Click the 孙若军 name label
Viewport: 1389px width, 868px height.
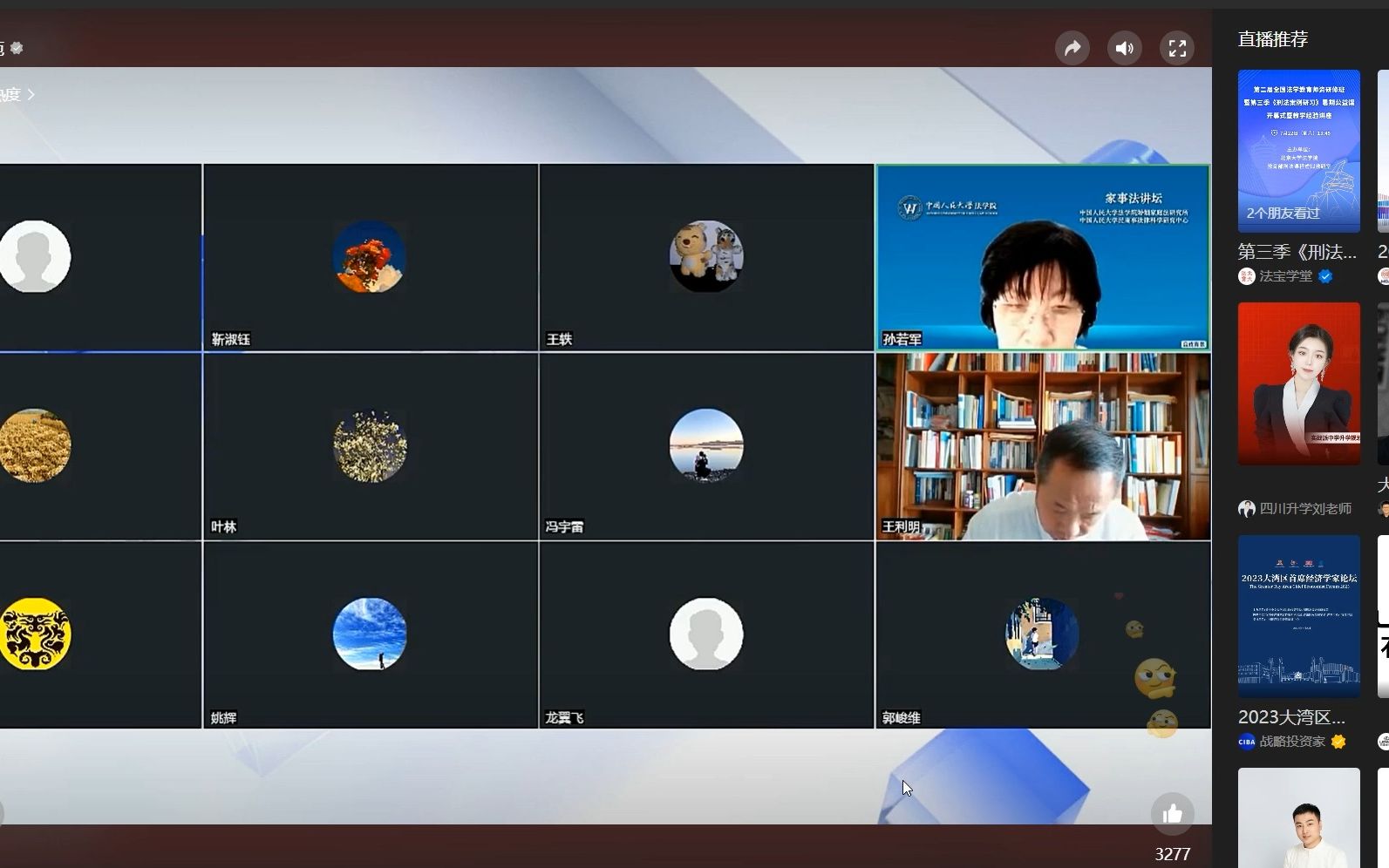(902, 339)
